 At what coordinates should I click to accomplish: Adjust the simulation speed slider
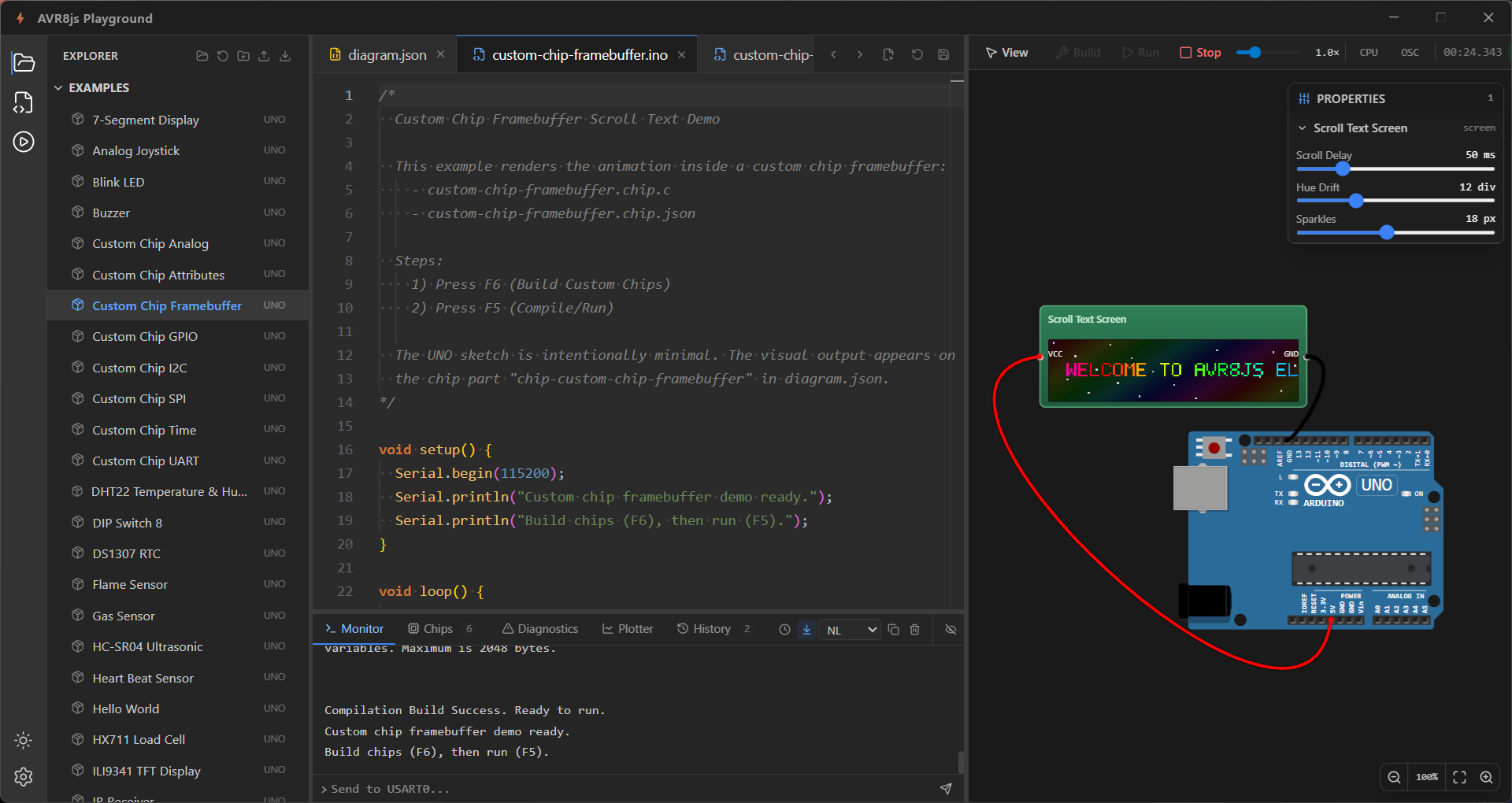[1267, 53]
